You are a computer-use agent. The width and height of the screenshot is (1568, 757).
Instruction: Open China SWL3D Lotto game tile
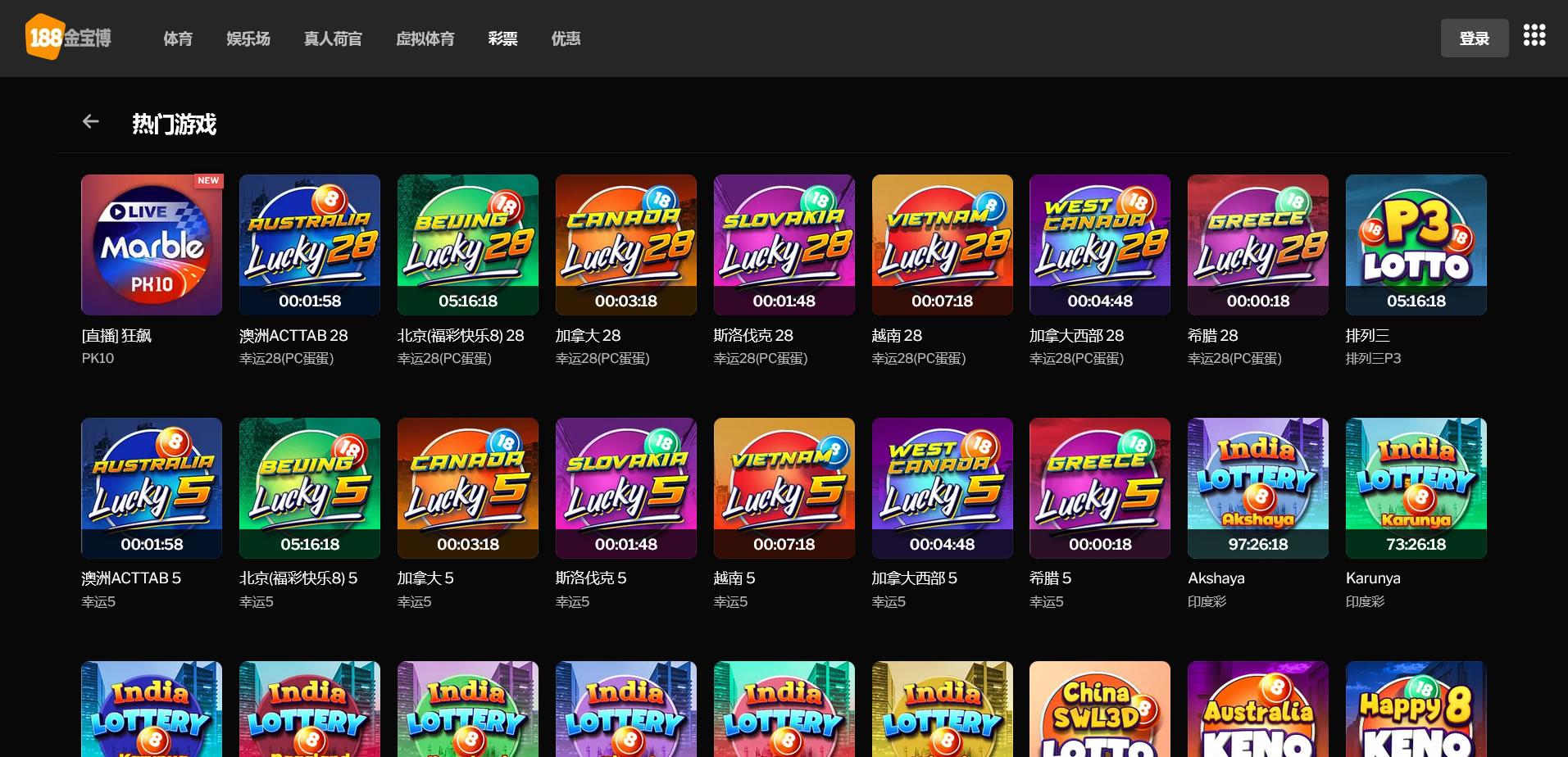point(1100,709)
